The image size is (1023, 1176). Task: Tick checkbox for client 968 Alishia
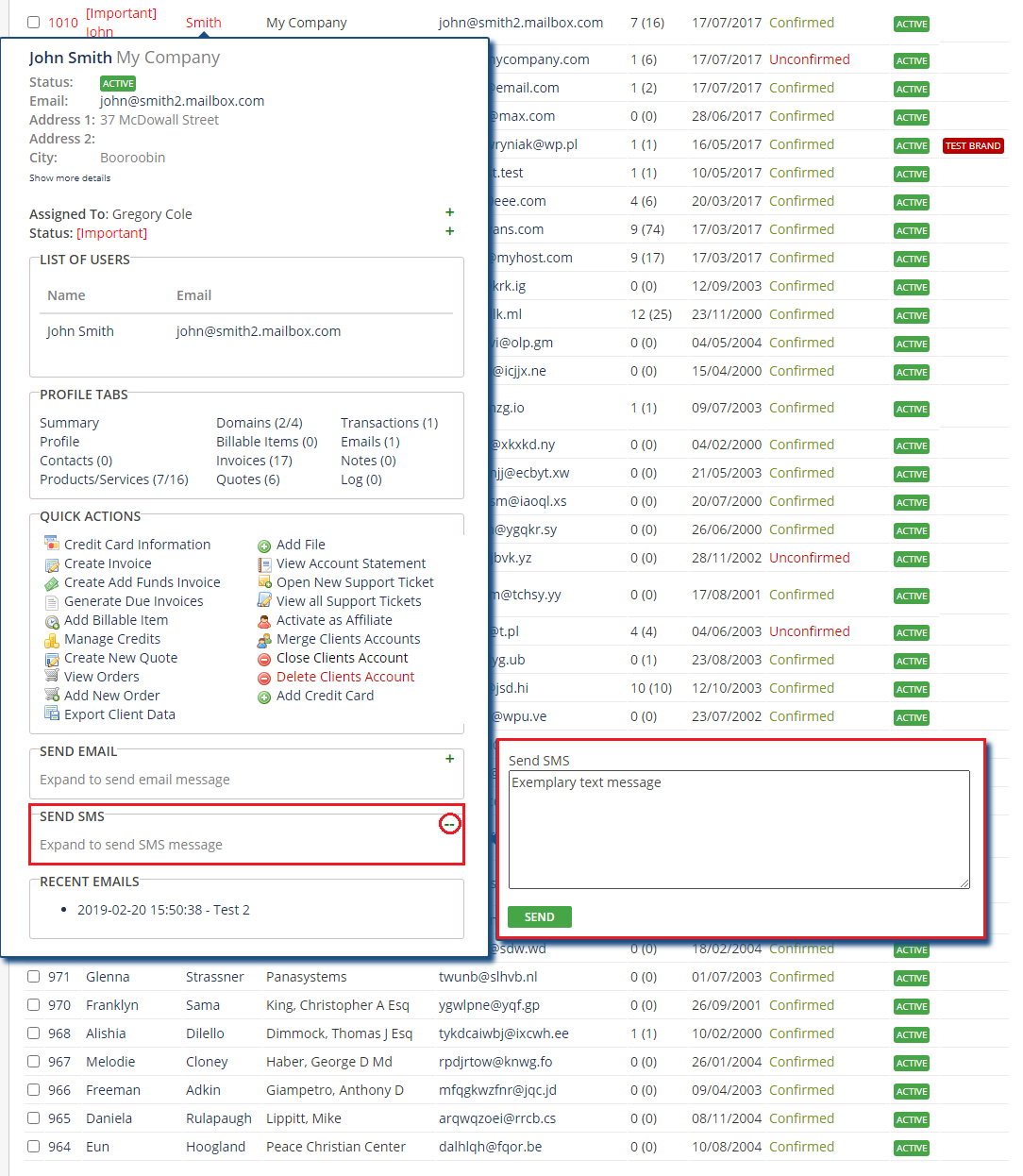tap(33, 1033)
